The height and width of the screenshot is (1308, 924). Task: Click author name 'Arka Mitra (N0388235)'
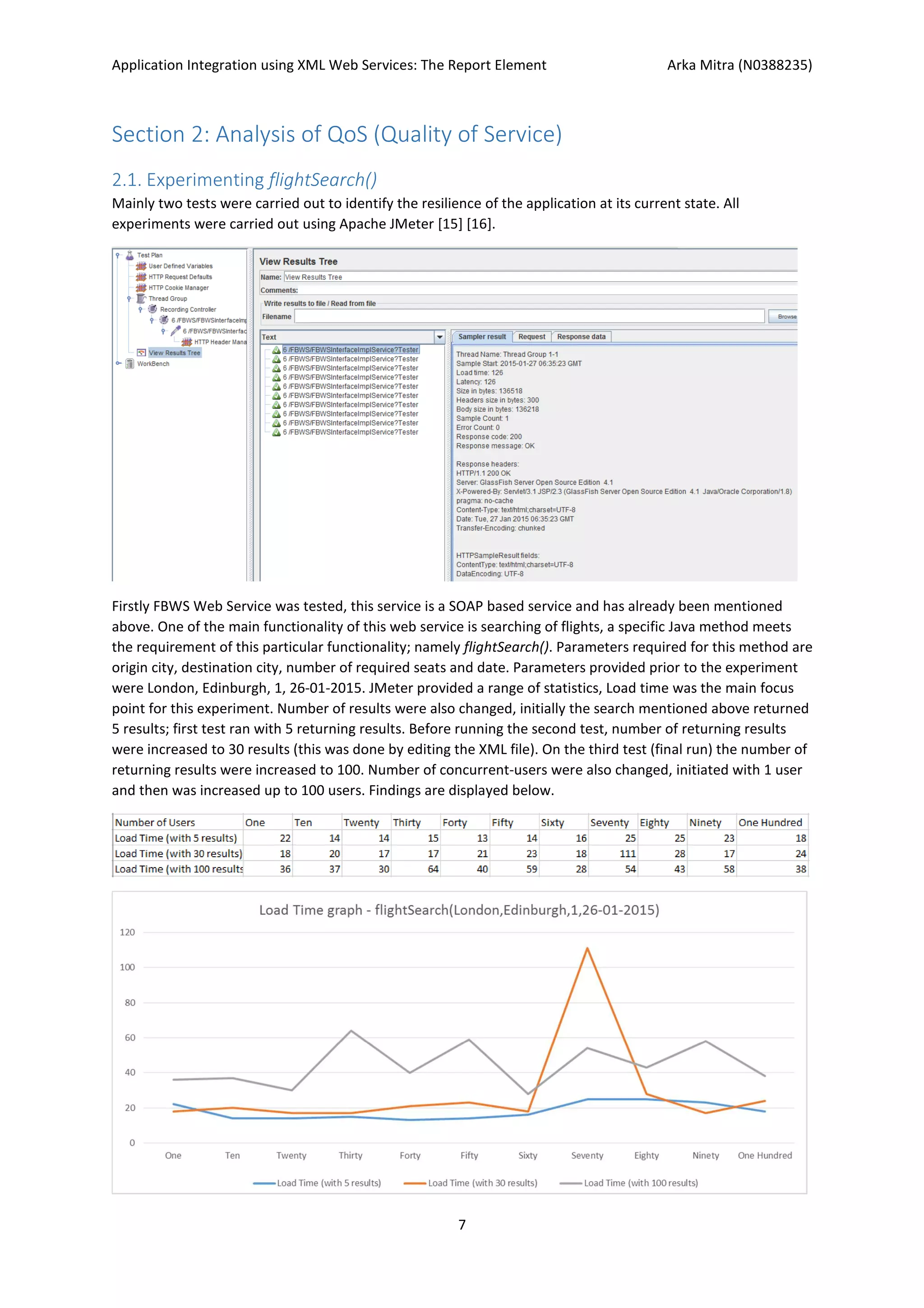(739, 65)
